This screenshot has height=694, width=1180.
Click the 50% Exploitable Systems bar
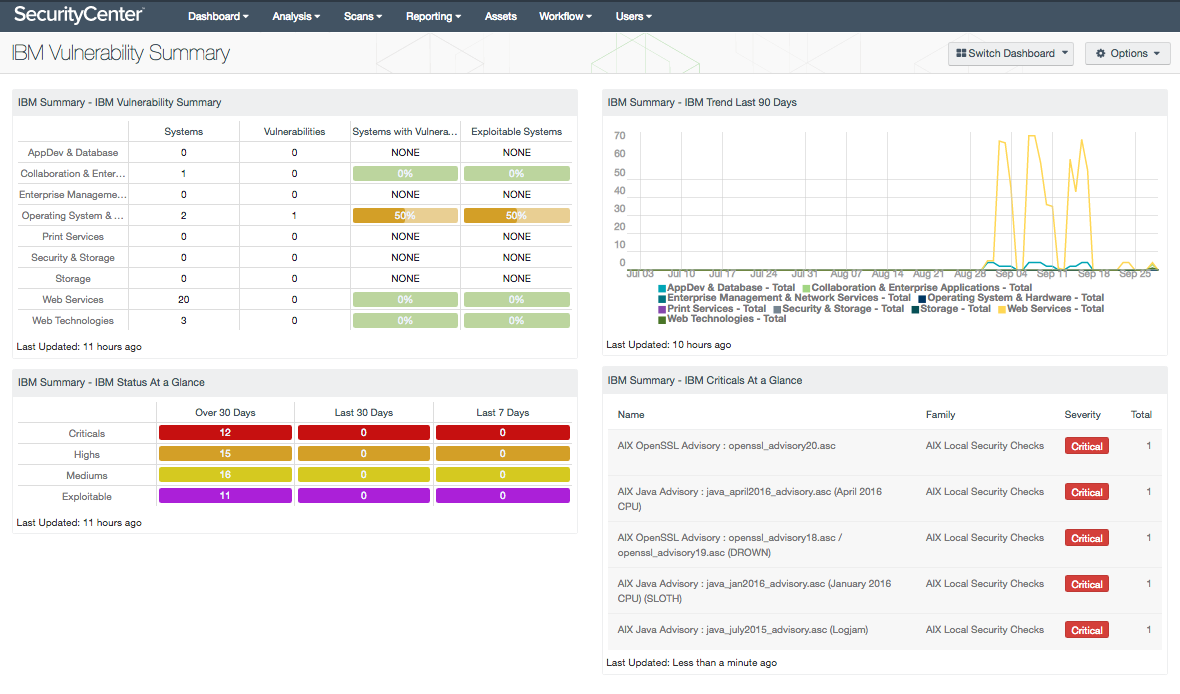[x=516, y=215]
